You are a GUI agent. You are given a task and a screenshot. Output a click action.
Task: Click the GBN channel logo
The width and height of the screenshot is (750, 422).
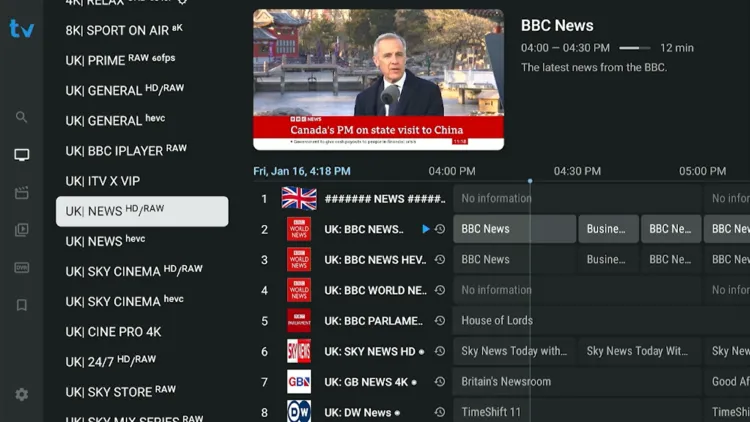coord(299,382)
